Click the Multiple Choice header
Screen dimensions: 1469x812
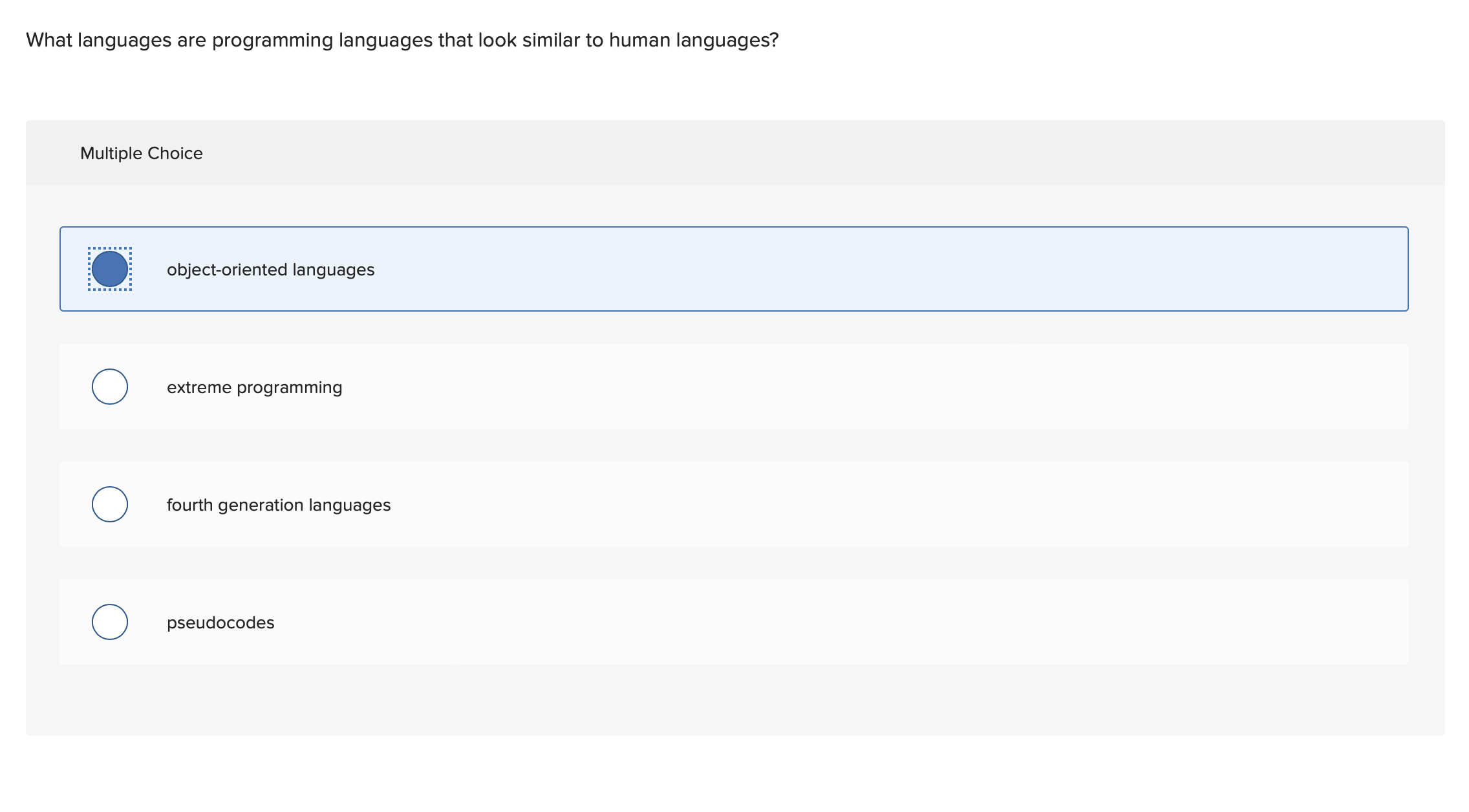[x=141, y=153]
